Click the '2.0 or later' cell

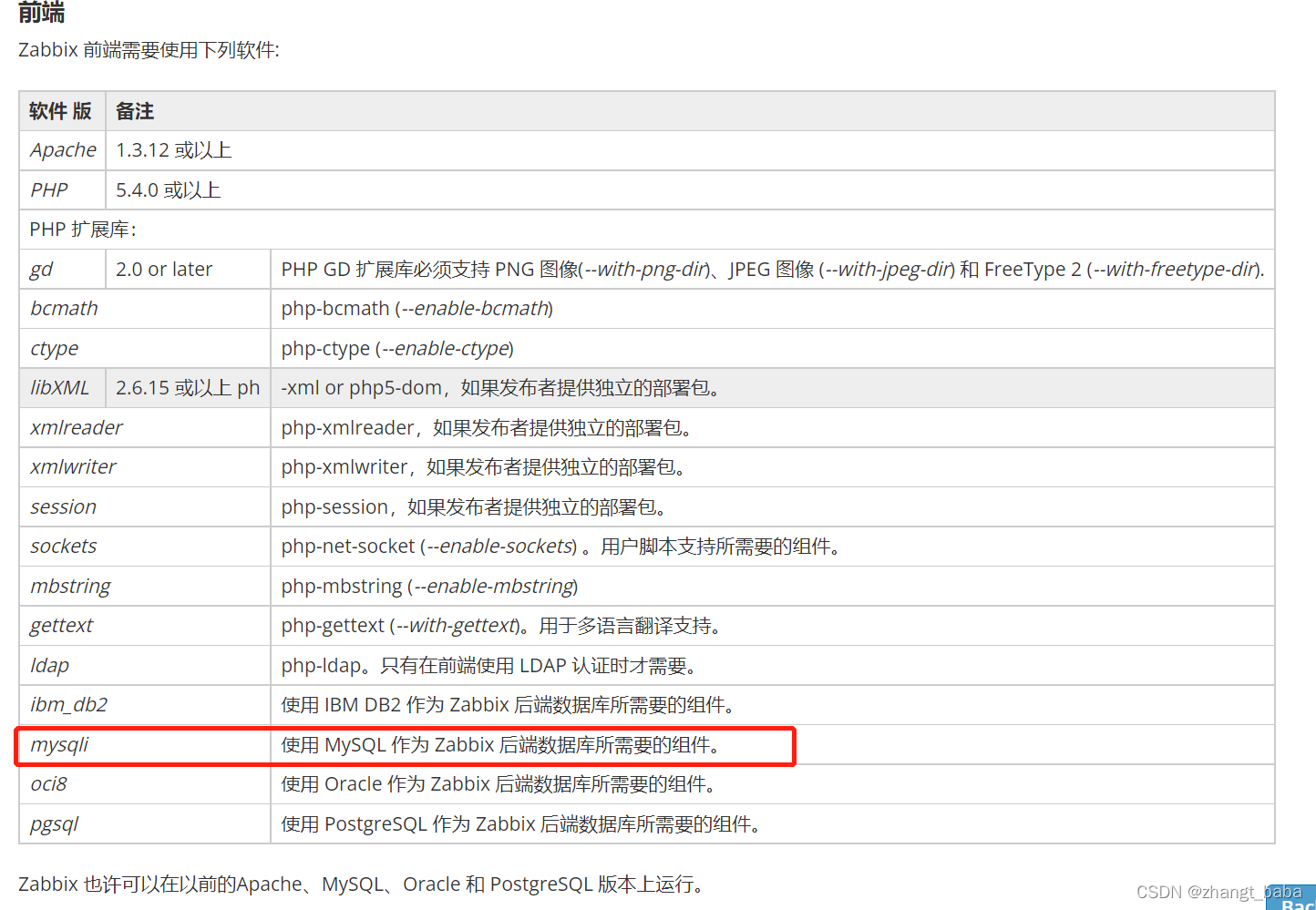(x=188, y=270)
